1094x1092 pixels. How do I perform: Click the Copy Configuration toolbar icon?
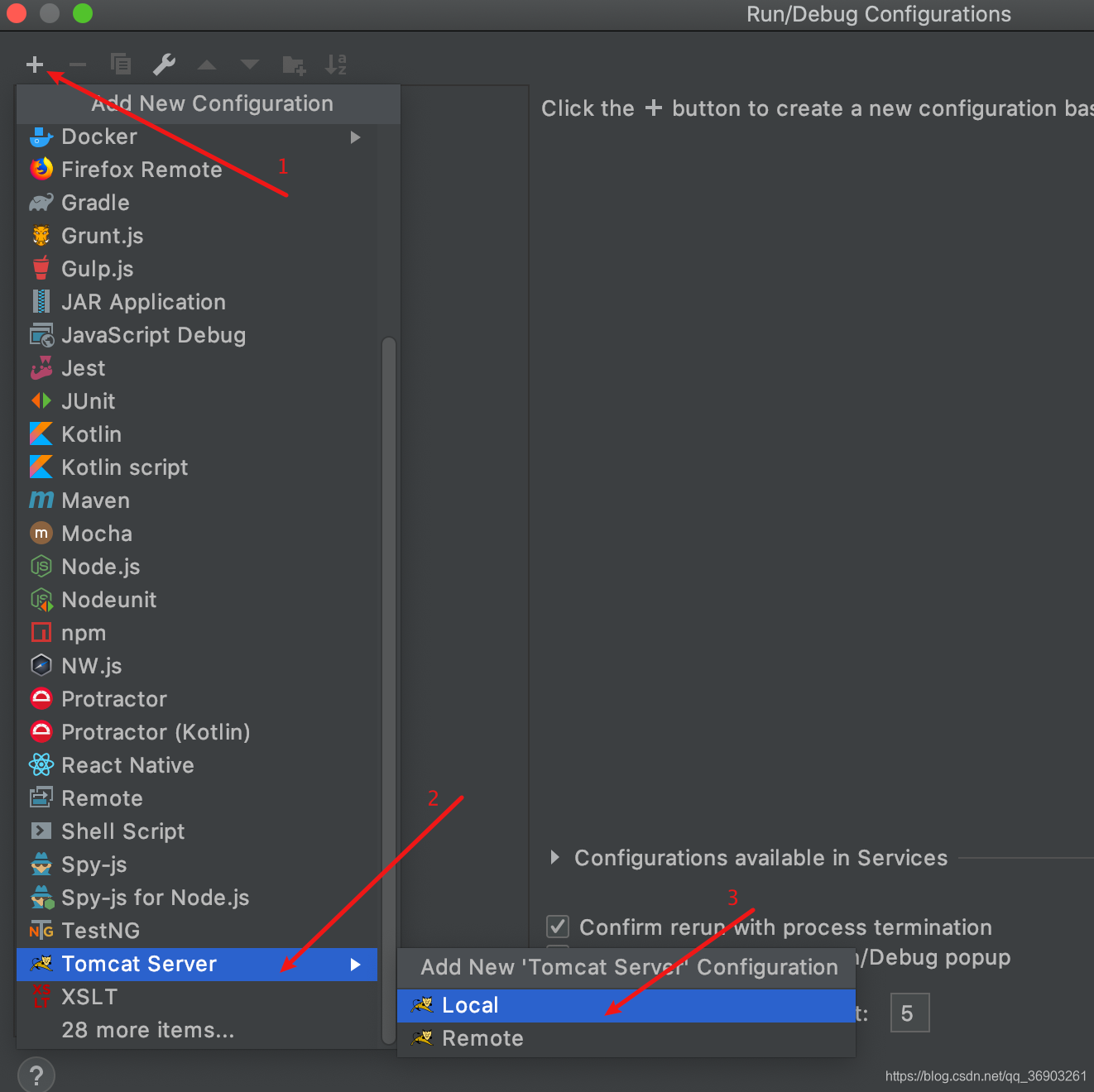point(121,65)
